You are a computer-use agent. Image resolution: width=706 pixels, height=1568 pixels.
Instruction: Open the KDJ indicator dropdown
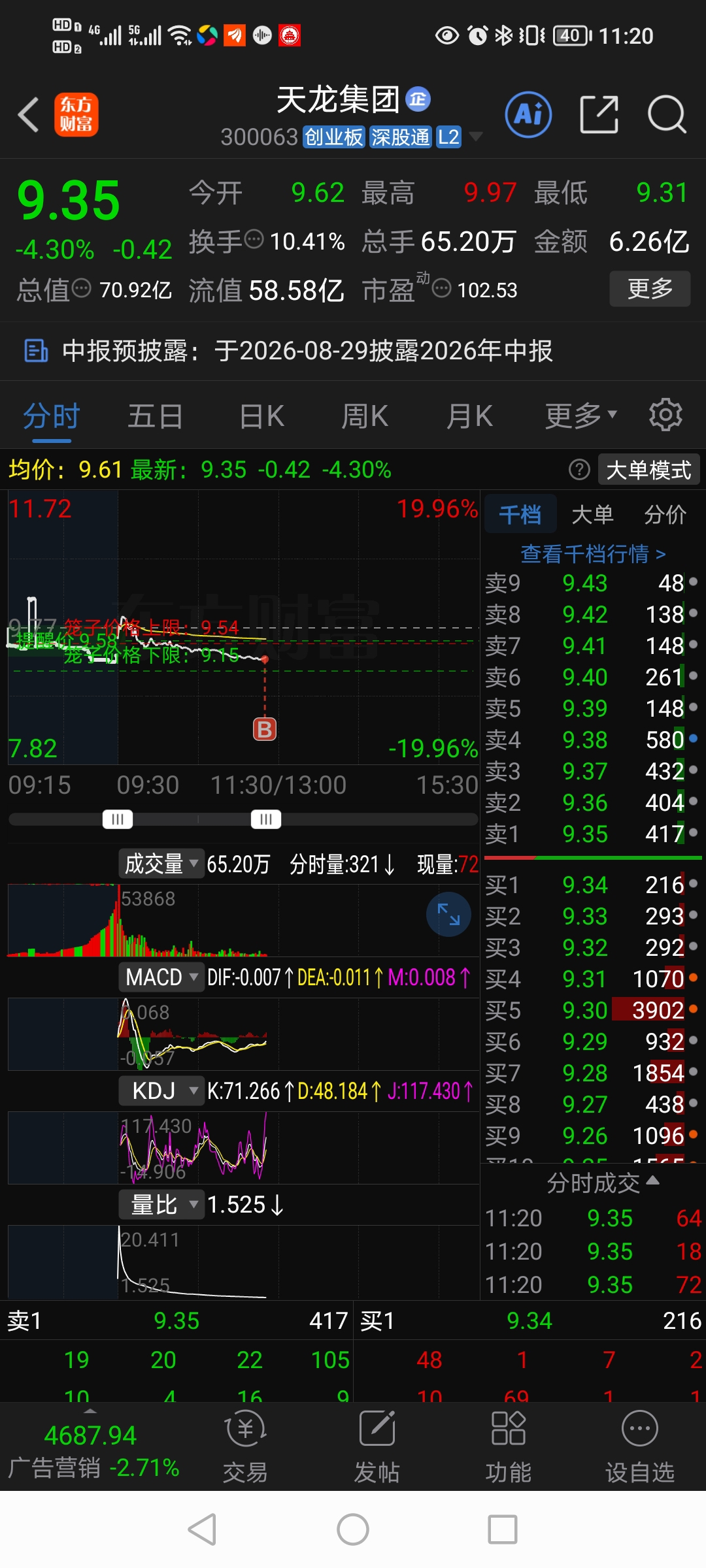pyautogui.click(x=161, y=1091)
